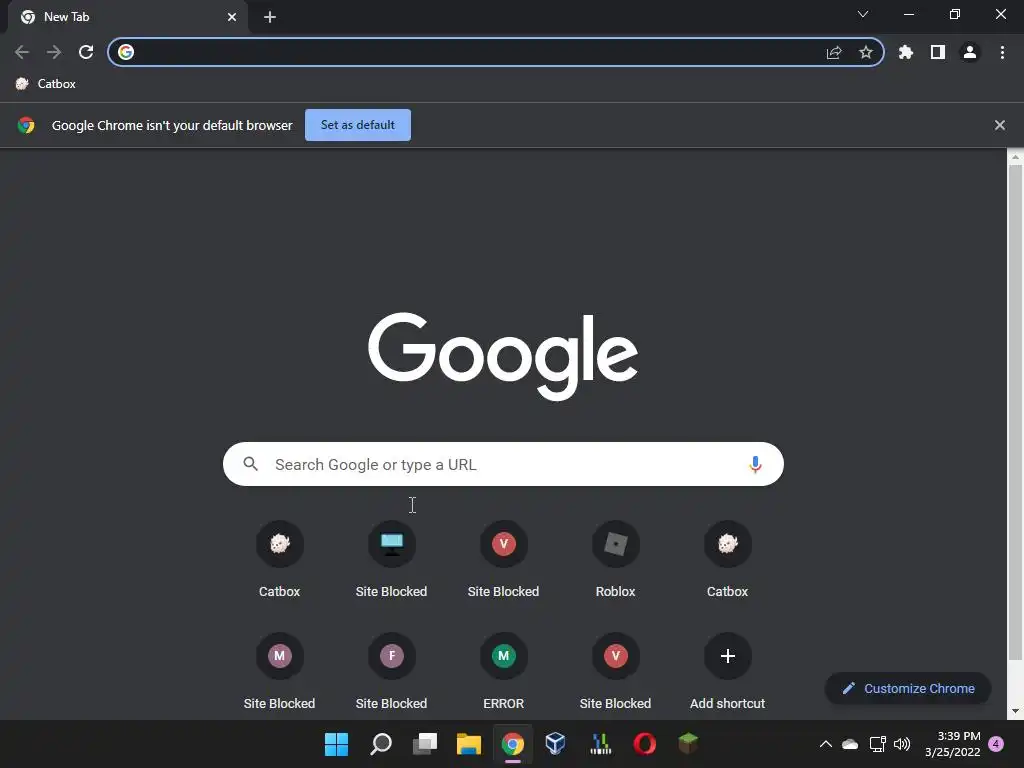Expand the system tray hidden icons chevron
This screenshot has height=768, width=1024.
point(825,744)
